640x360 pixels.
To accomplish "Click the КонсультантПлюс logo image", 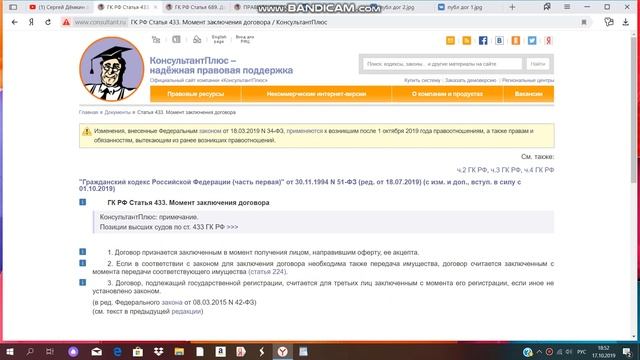I will 111,69.
